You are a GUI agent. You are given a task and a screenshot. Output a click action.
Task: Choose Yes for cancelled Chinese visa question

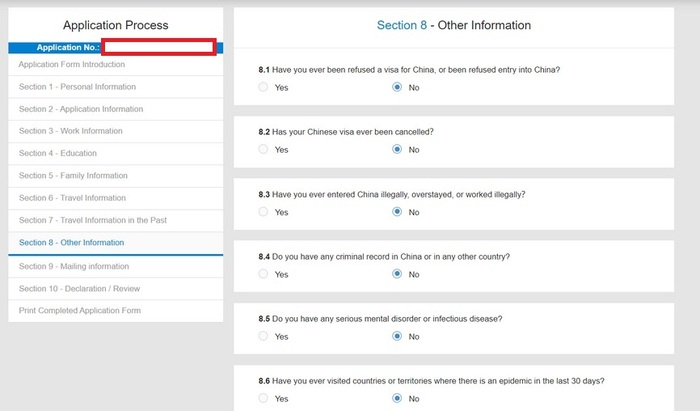(x=263, y=149)
